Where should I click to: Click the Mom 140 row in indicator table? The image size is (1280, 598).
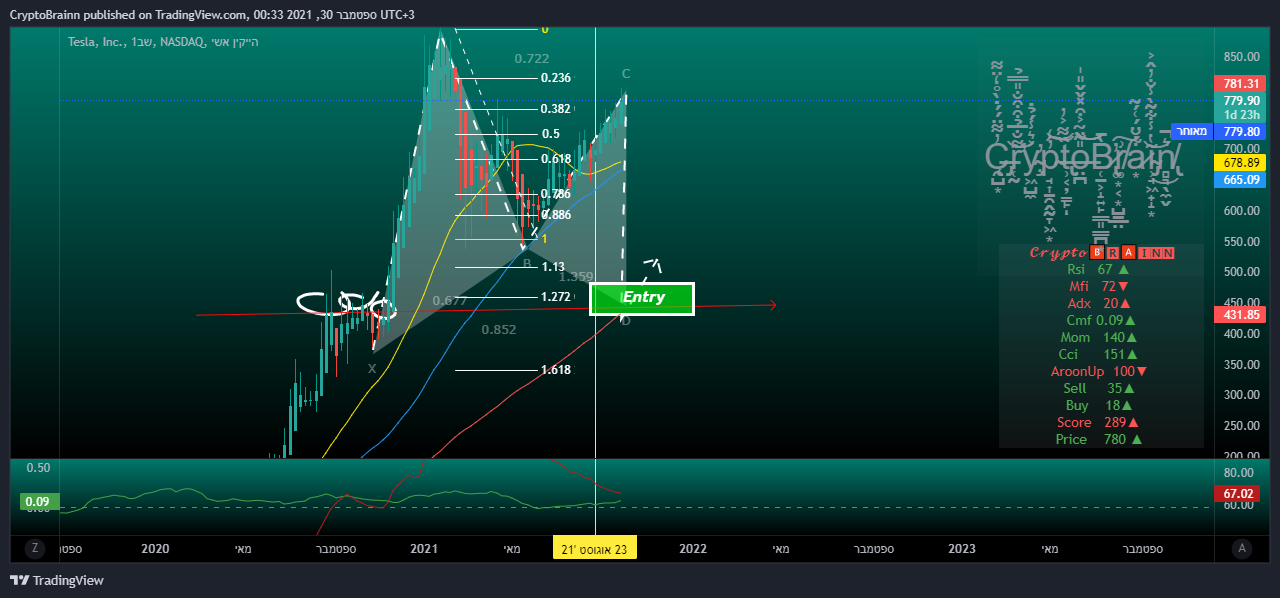point(1098,337)
